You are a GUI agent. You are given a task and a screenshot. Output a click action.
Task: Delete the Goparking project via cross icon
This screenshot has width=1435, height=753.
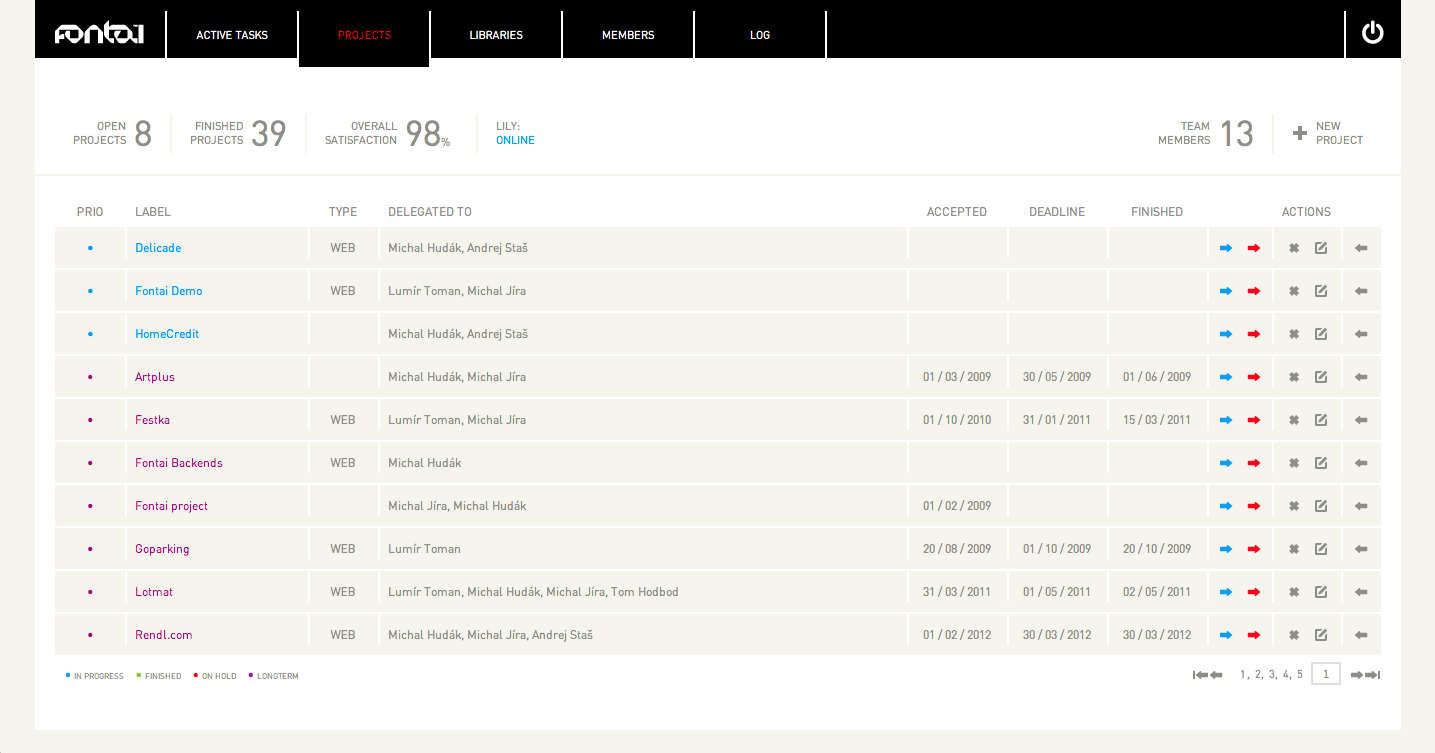(x=1294, y=549)
